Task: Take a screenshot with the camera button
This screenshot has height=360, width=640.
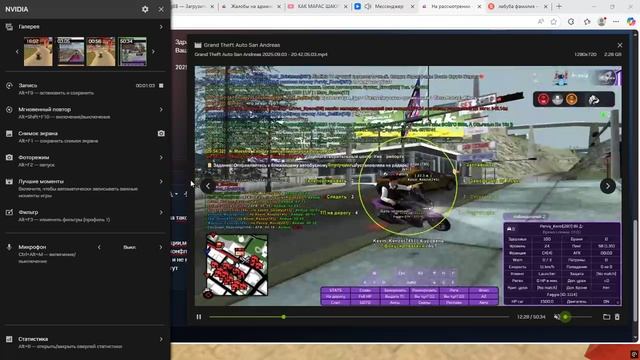Action: click(161, 133)
